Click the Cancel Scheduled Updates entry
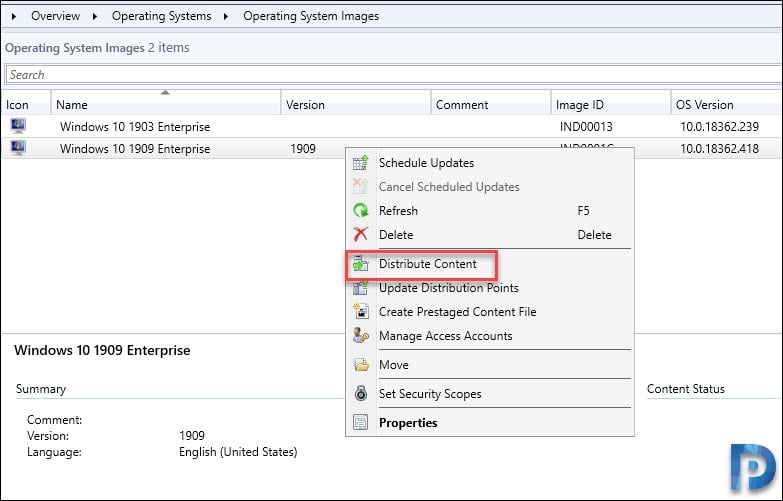The width and height of the screenshot is (783, 501). (490, 187)
